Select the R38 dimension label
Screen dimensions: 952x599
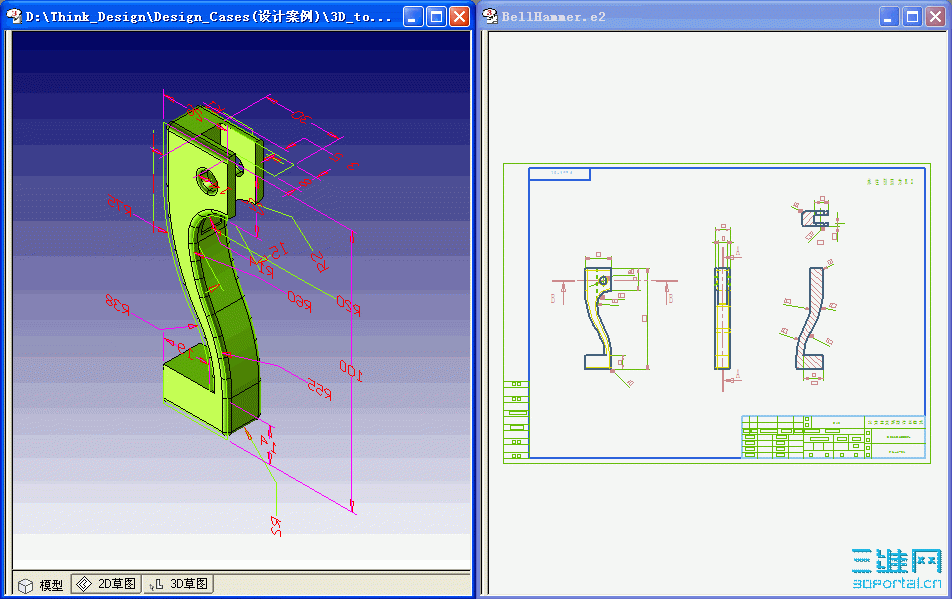point(117,304)
